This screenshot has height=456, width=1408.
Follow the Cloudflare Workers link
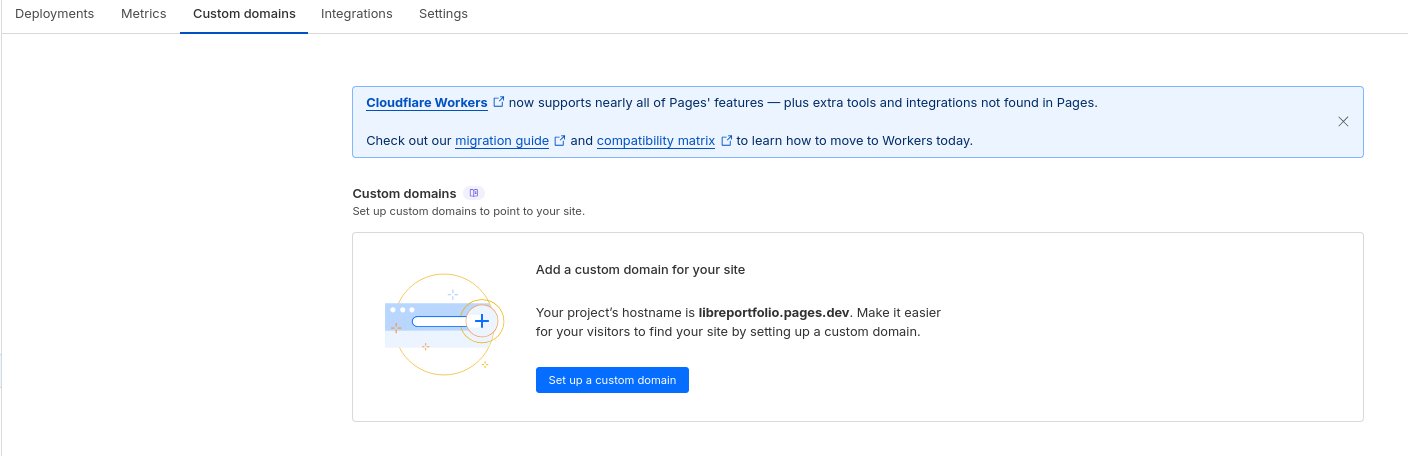point(427,103)
